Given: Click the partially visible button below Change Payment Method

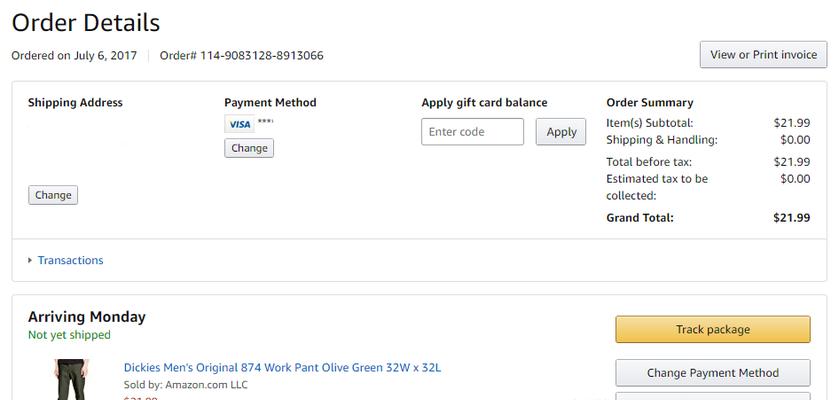Looking at the screenshot, I should click(713, 397).
